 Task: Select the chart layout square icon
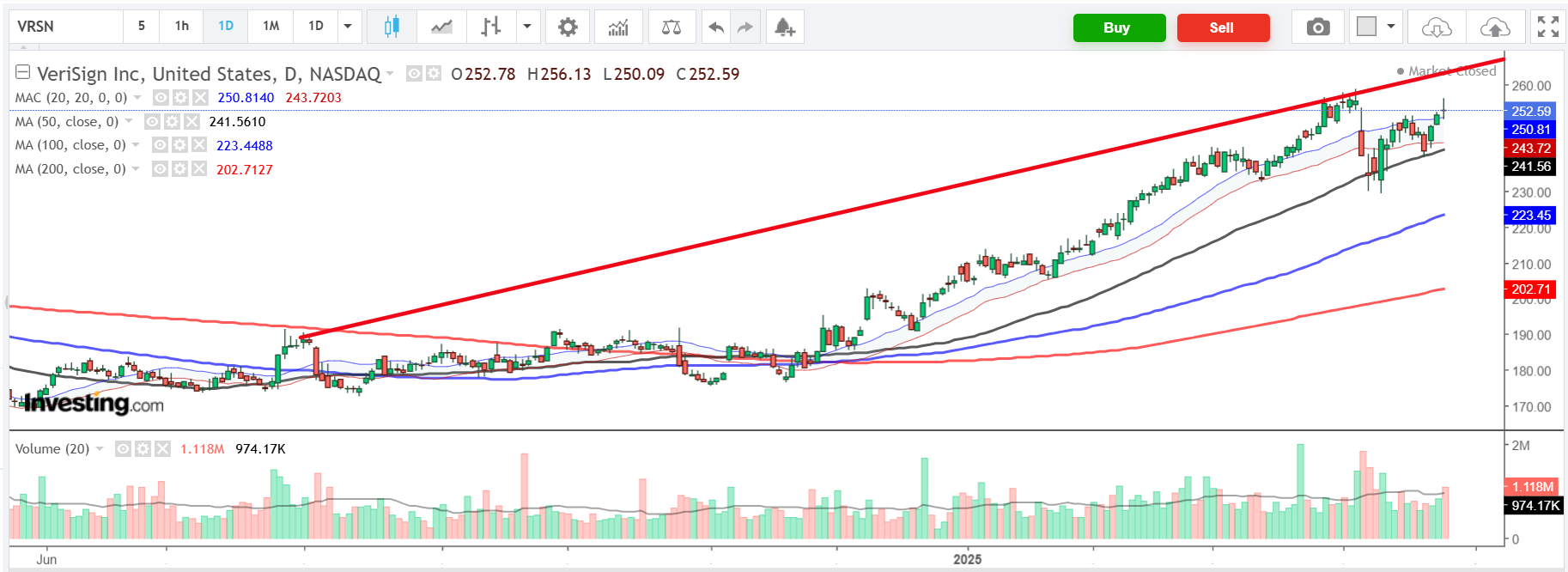[x=1366, y=27]
